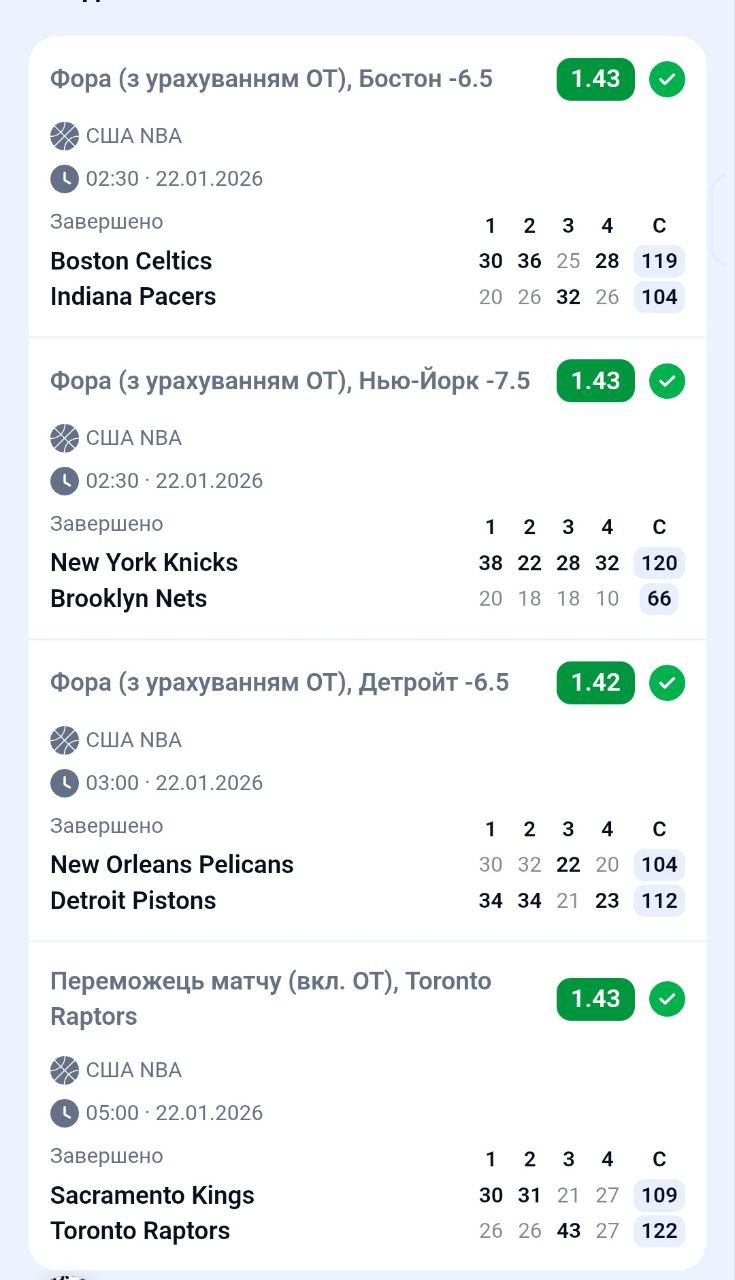Image resolution: width=735 pixels, height=1280 pixels.
Task: Click clock icon in Kings–Raptors bet
Action: pos(64,1113)
